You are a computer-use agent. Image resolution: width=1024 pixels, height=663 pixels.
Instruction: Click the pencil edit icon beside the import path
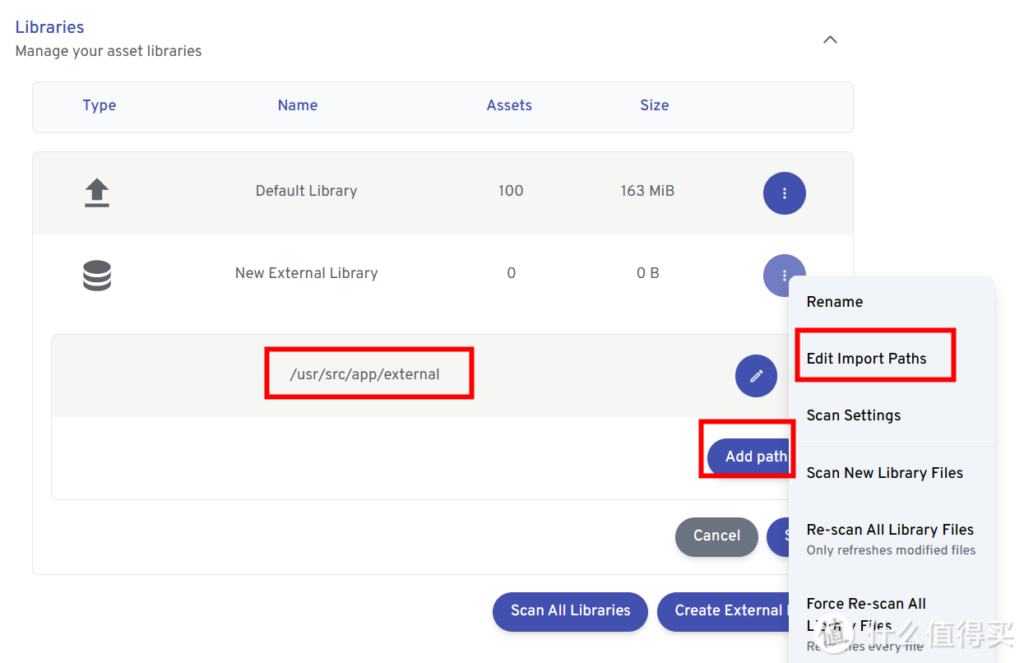[x=756, y=376]
